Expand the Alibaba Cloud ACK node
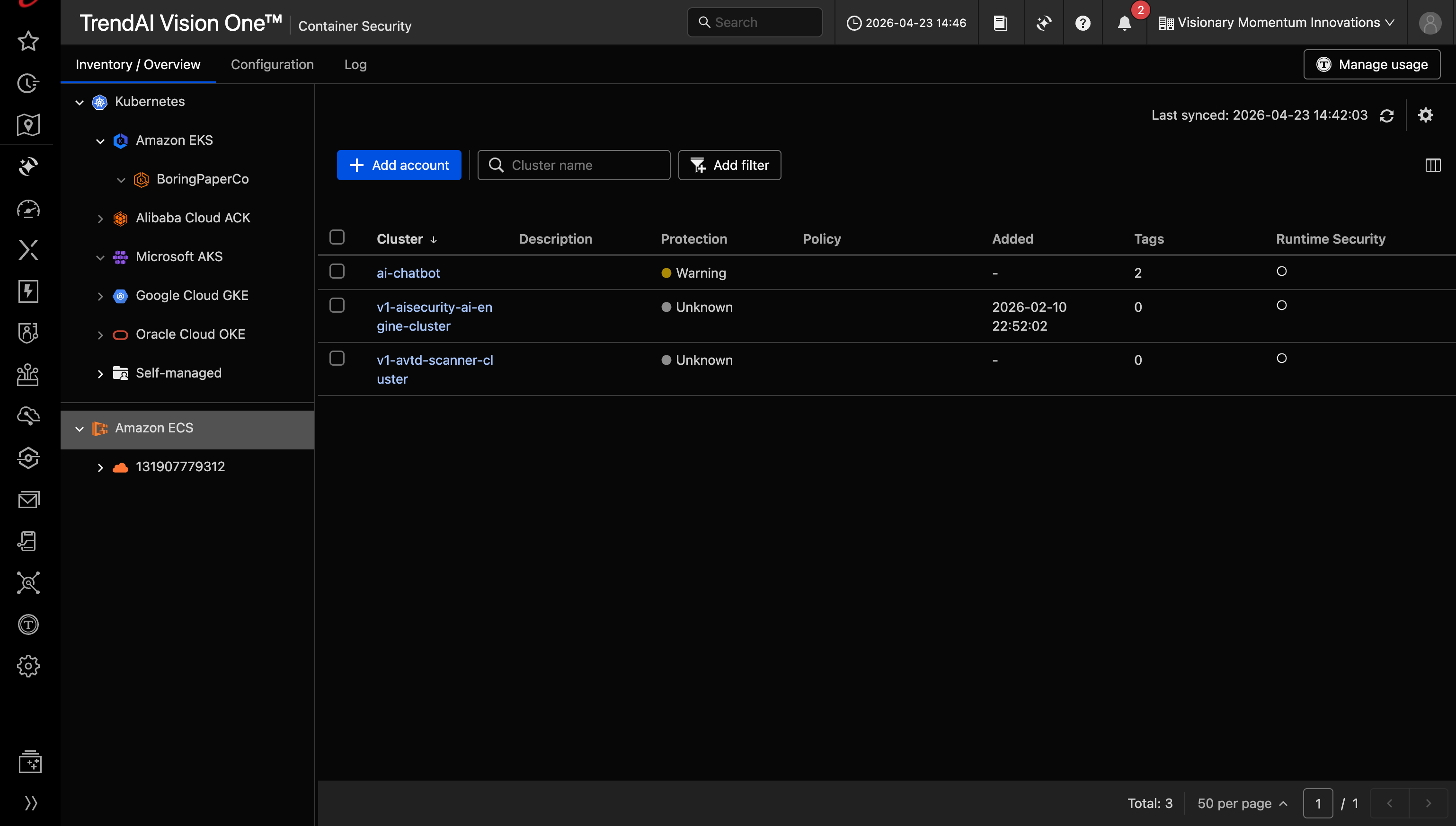Image resolution: width=1456 pixels, height=826 pixels. tap(100, 219)
